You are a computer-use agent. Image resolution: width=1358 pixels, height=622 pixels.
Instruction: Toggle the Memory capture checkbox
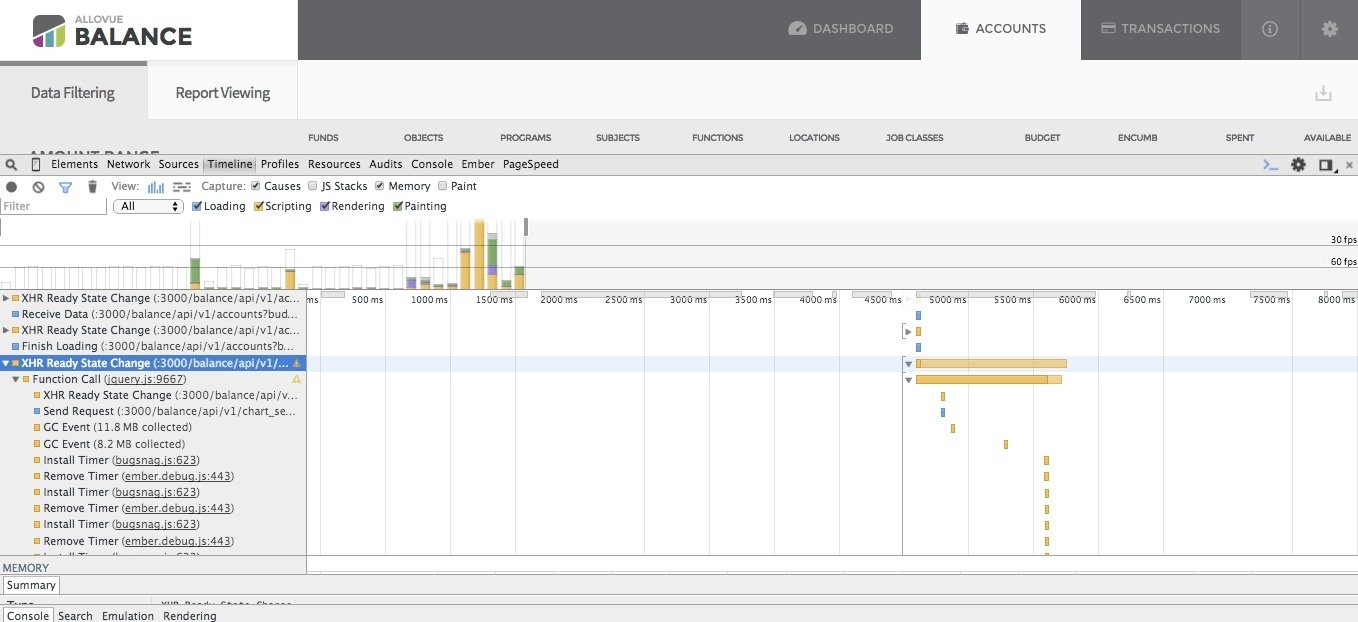click(380, 186)
